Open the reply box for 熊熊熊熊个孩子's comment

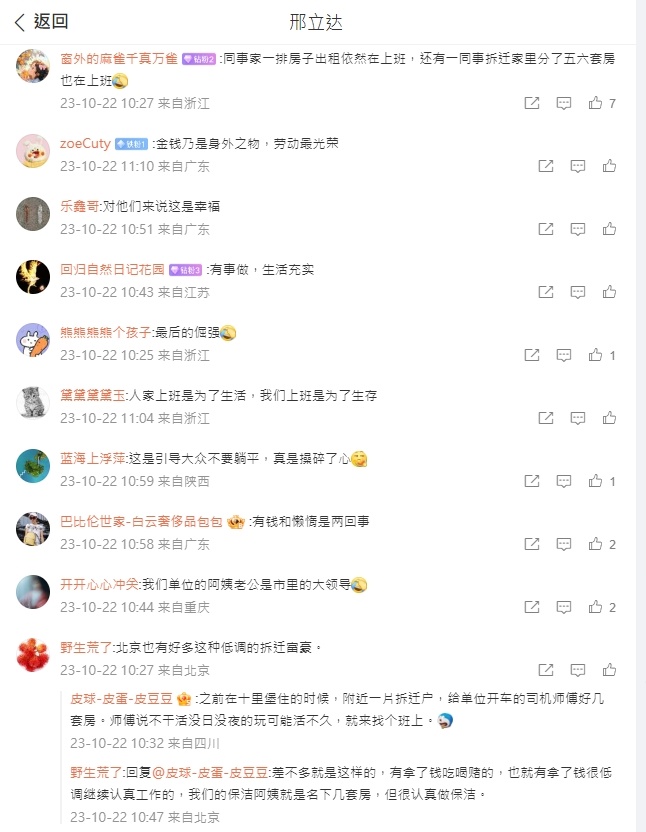click(564, 355)
